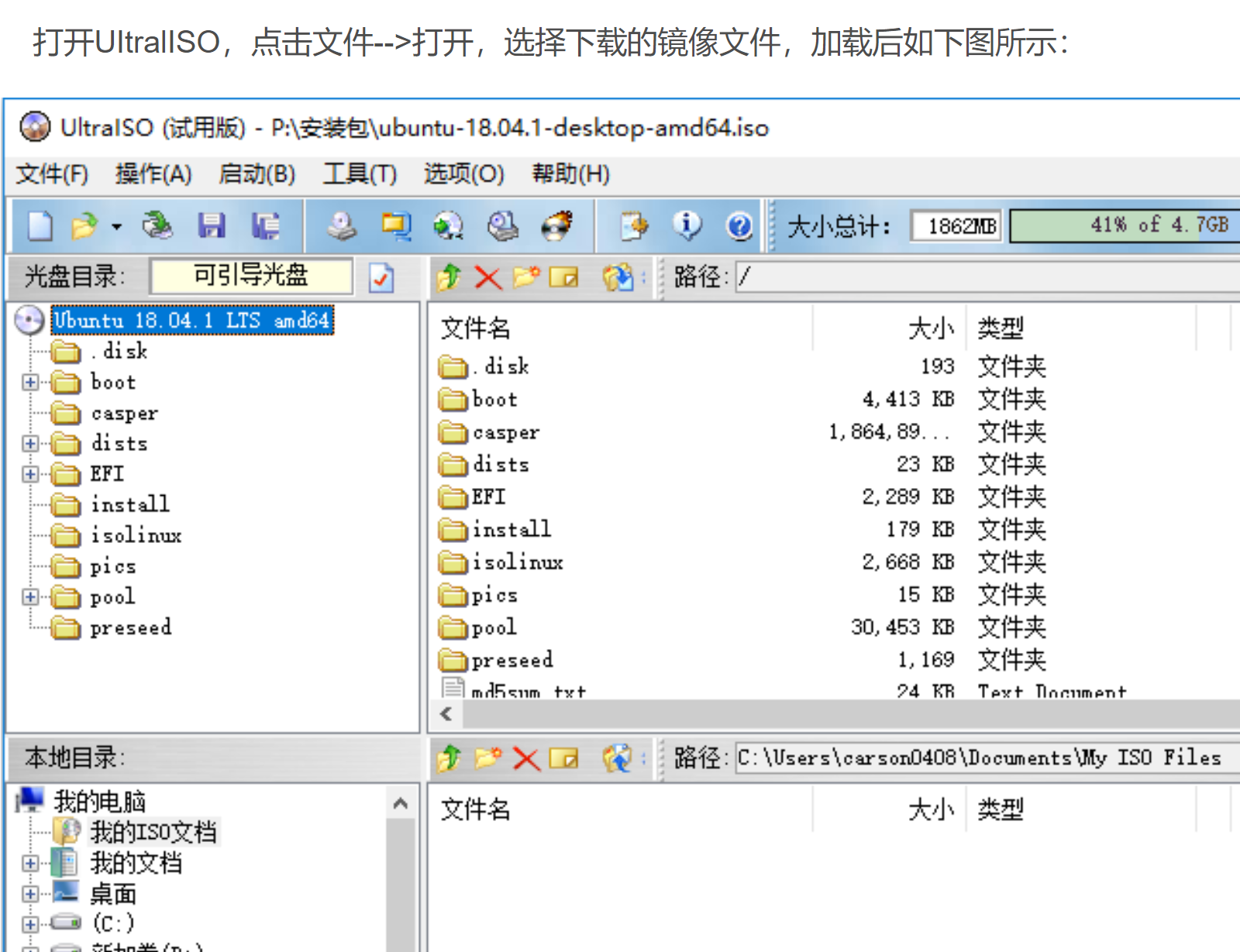Click the Make CD/DVD image icon
The width and height of the screenshot is (1240, 952).
click(341, 225)
